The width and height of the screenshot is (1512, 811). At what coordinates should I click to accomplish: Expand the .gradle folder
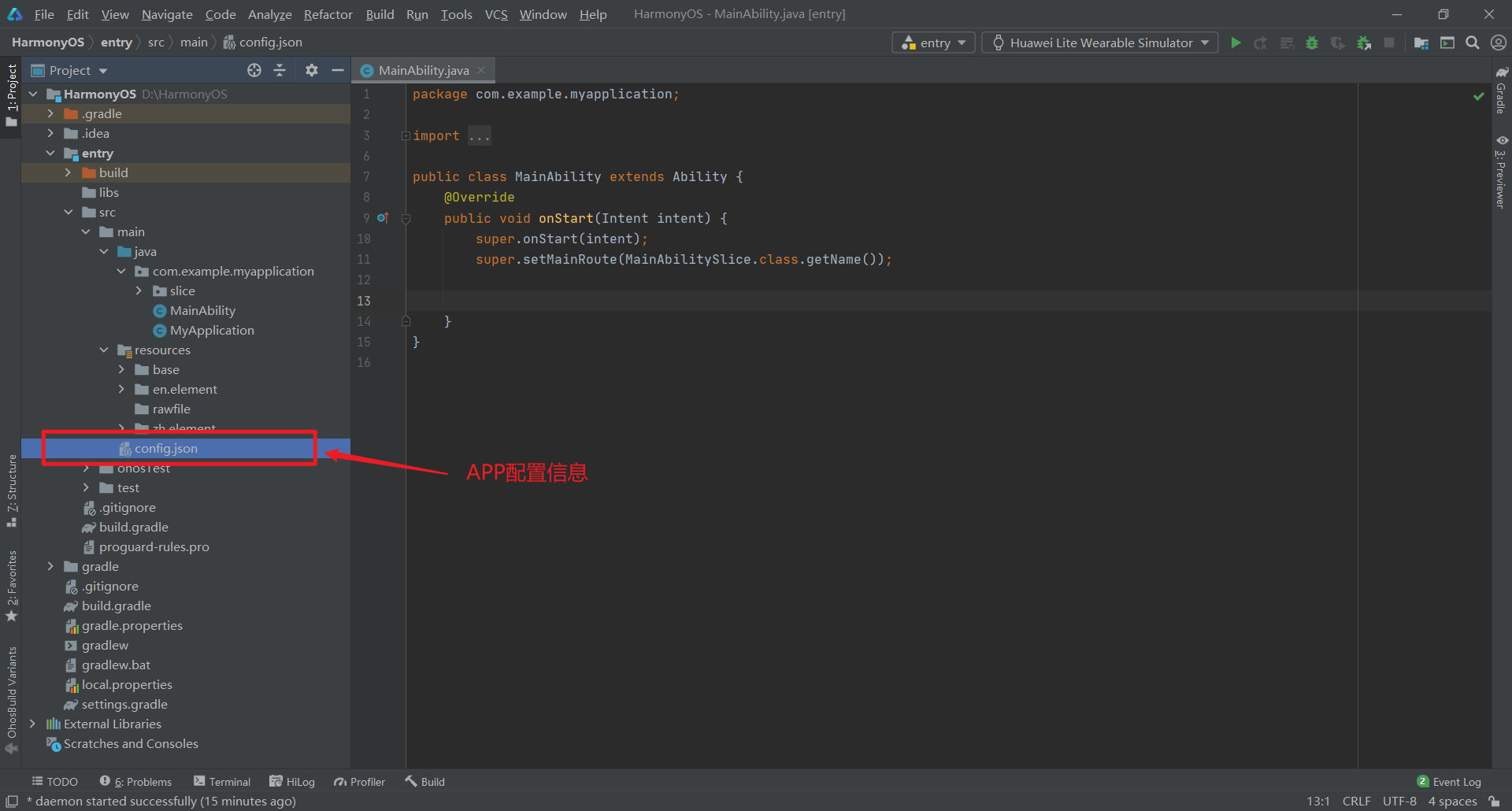50,113
